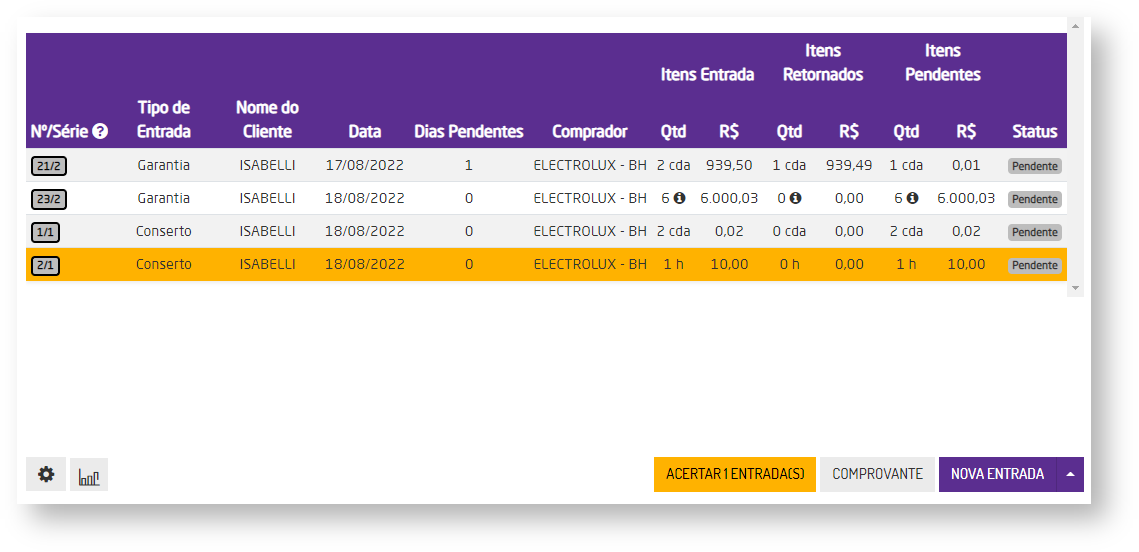Click Acertar 1 Entrada(s) button
The height and width of the screenshot is (552, 1139).
point(735,474)
